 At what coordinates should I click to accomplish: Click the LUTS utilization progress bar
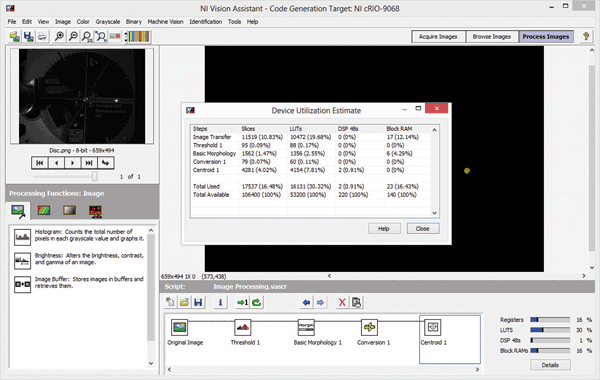(550, 330)
